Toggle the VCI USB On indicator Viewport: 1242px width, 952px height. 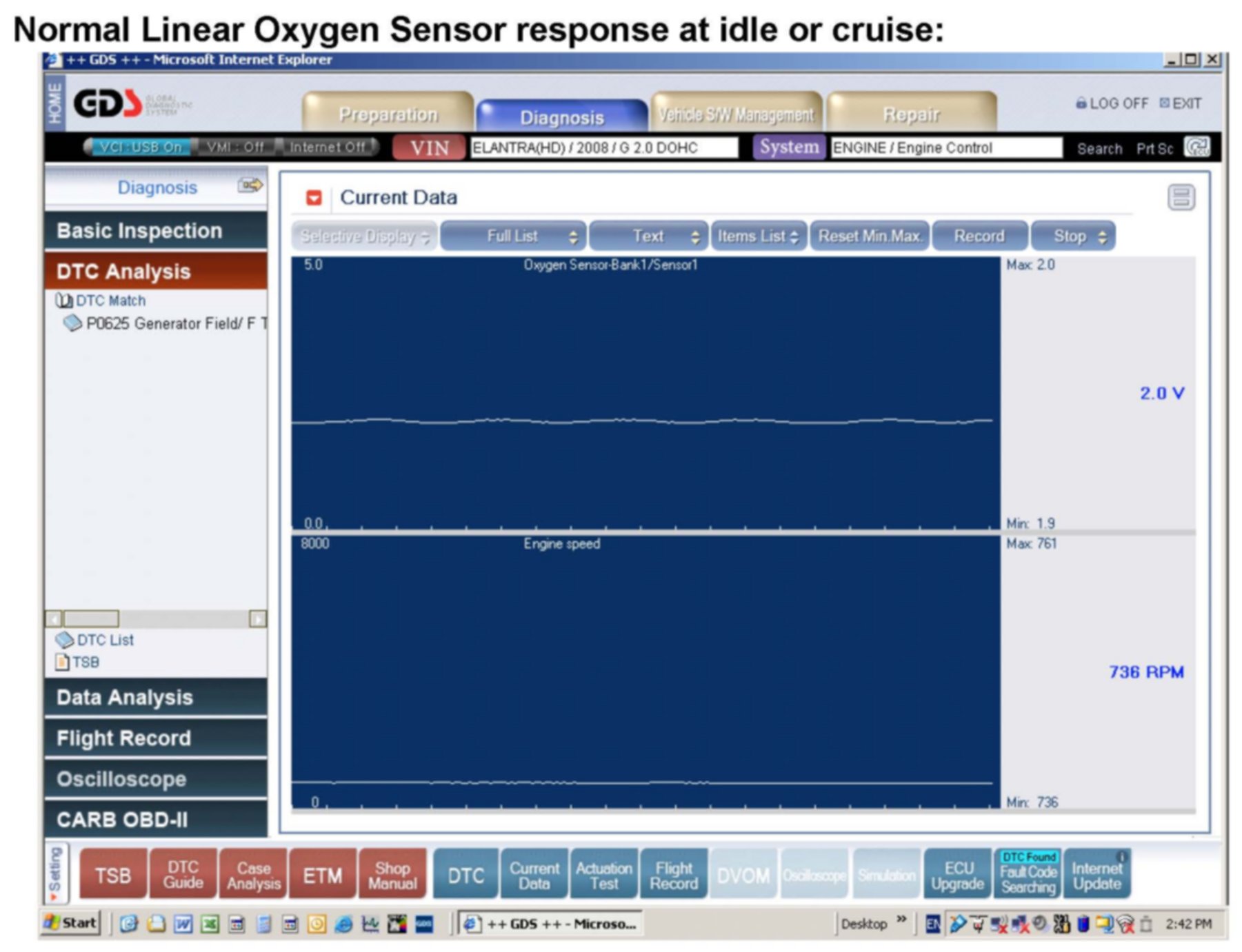tap(139, 148)
